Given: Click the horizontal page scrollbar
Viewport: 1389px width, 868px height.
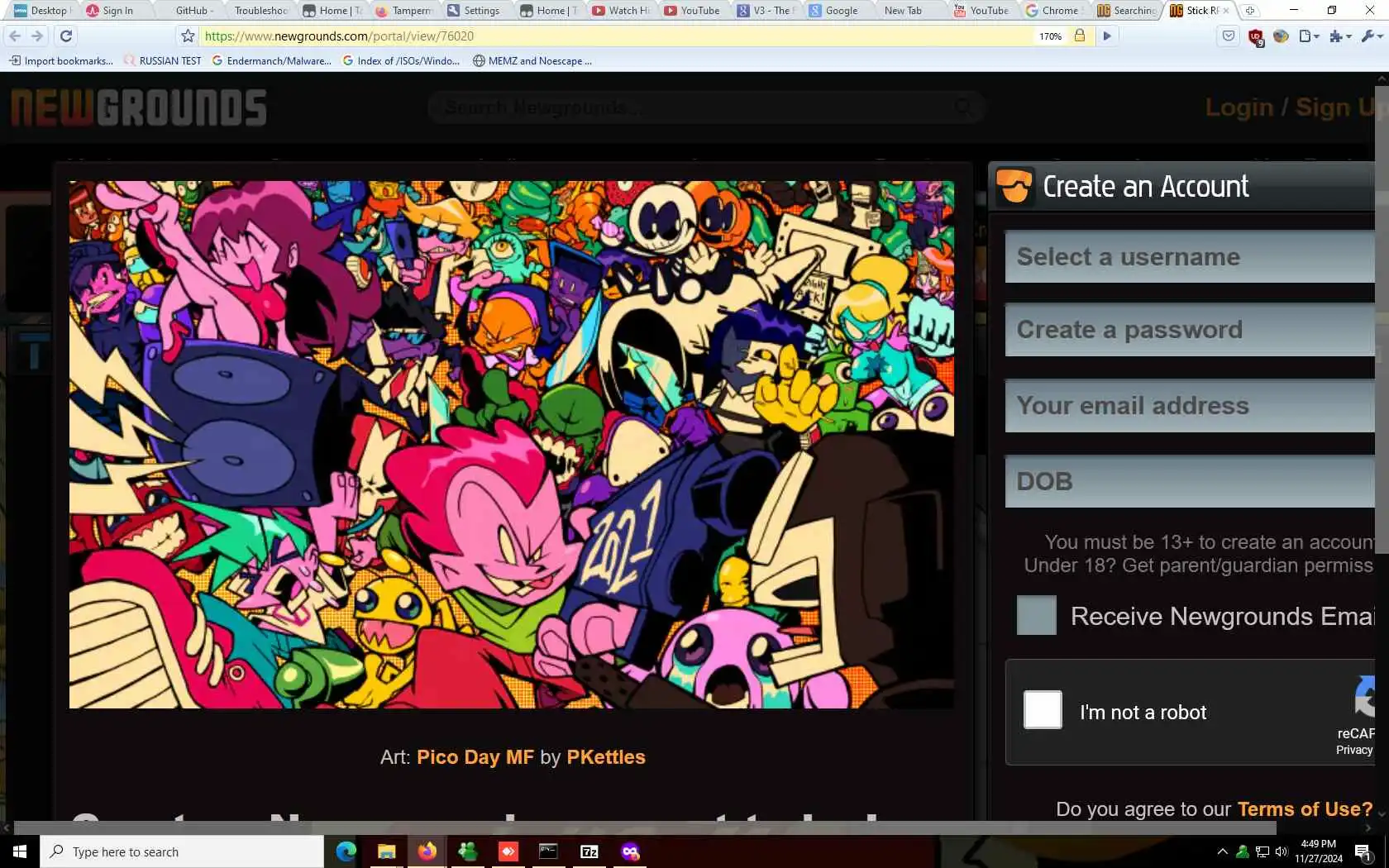Looking at the screenshot, I should [645, 827].
